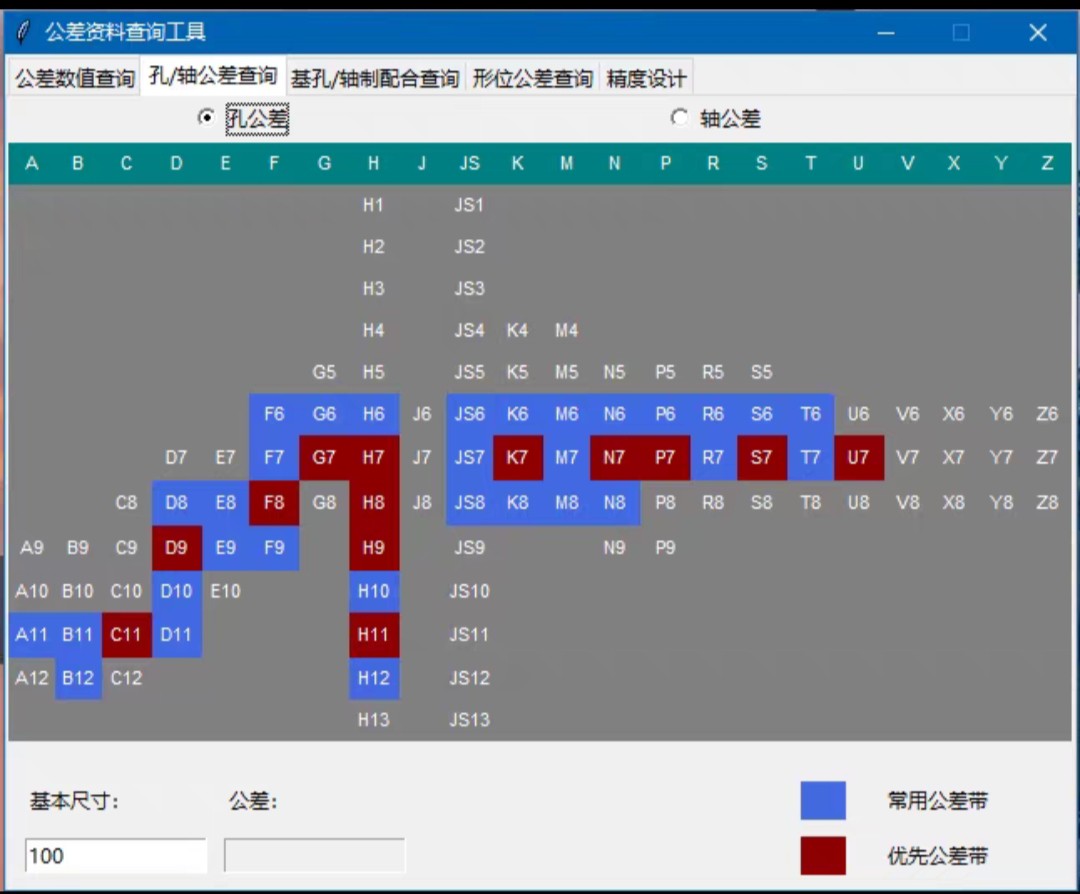
Task: Click the 公差 result field
Action: [315, 855]
